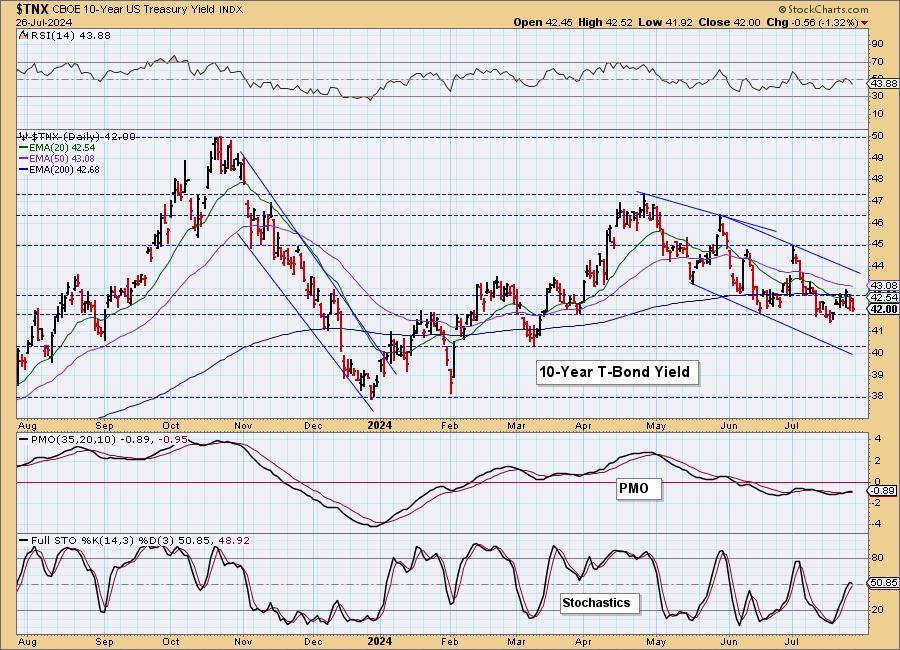900x650 pixels.
Task: Click the 2024 label under the price panel
Action: (x=379, y=425)
